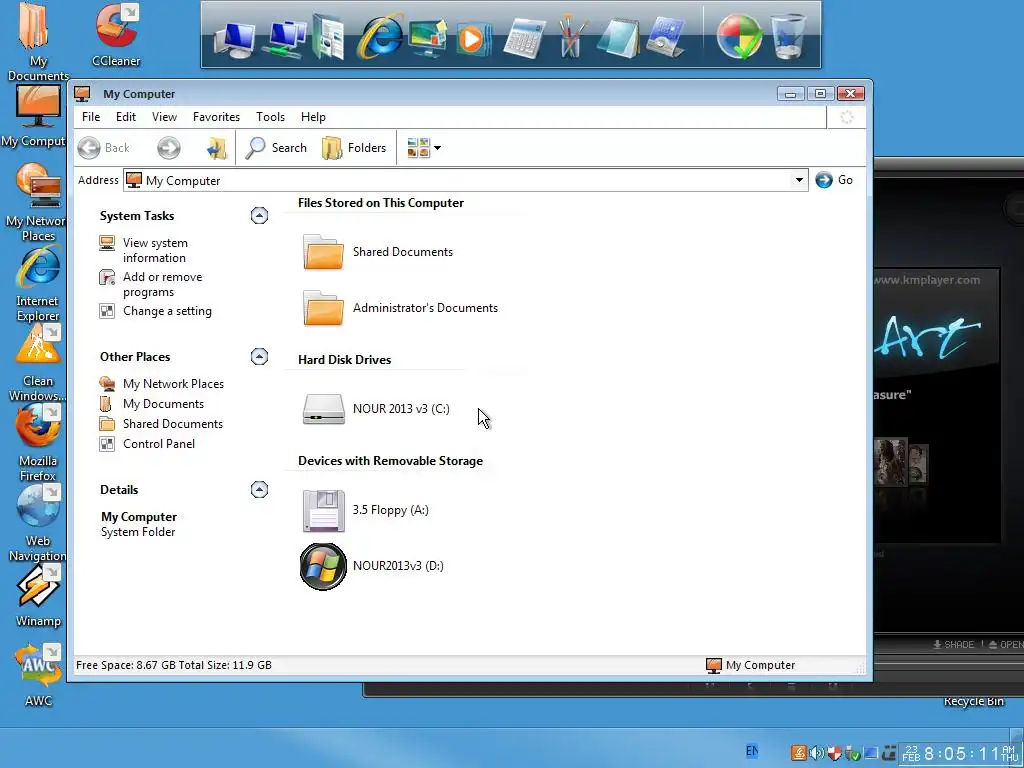Open the View menu
Image resolution: width=1024 pixels, height=768 pixels.
click(165, 117)
